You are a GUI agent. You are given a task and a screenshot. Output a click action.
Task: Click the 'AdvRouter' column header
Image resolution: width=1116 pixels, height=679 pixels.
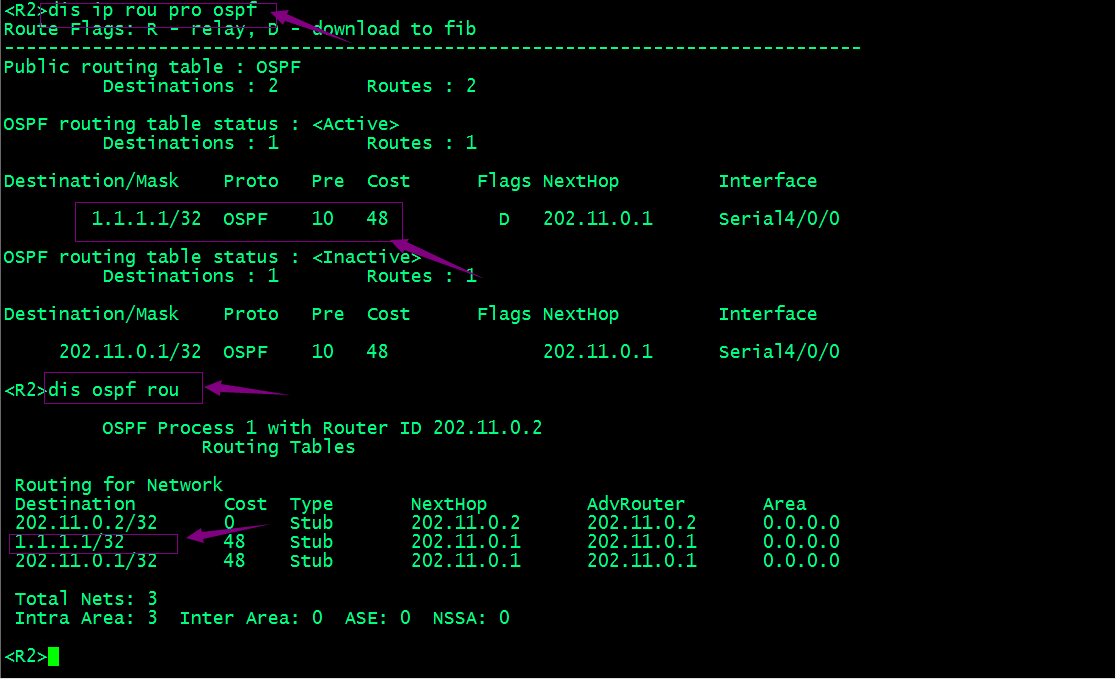(636, 504)
